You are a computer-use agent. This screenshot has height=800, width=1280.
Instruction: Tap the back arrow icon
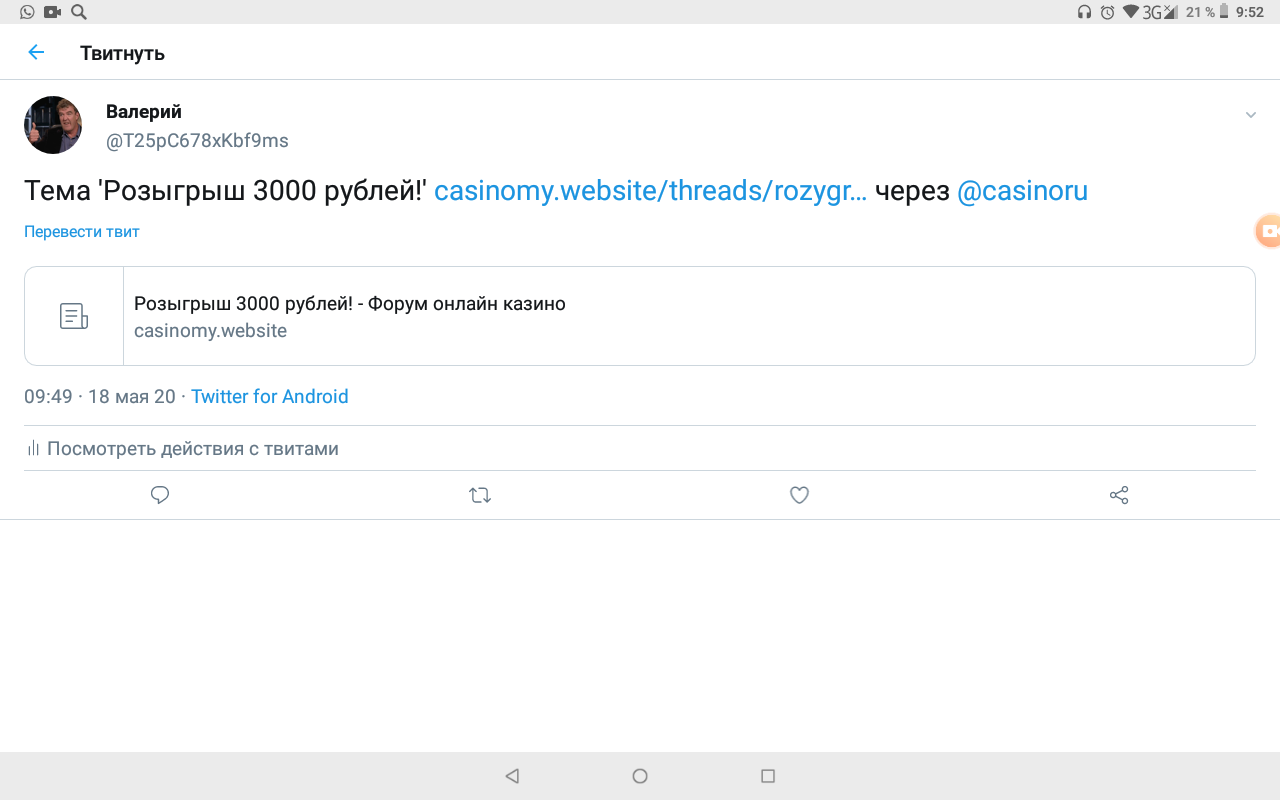[36, 53]
